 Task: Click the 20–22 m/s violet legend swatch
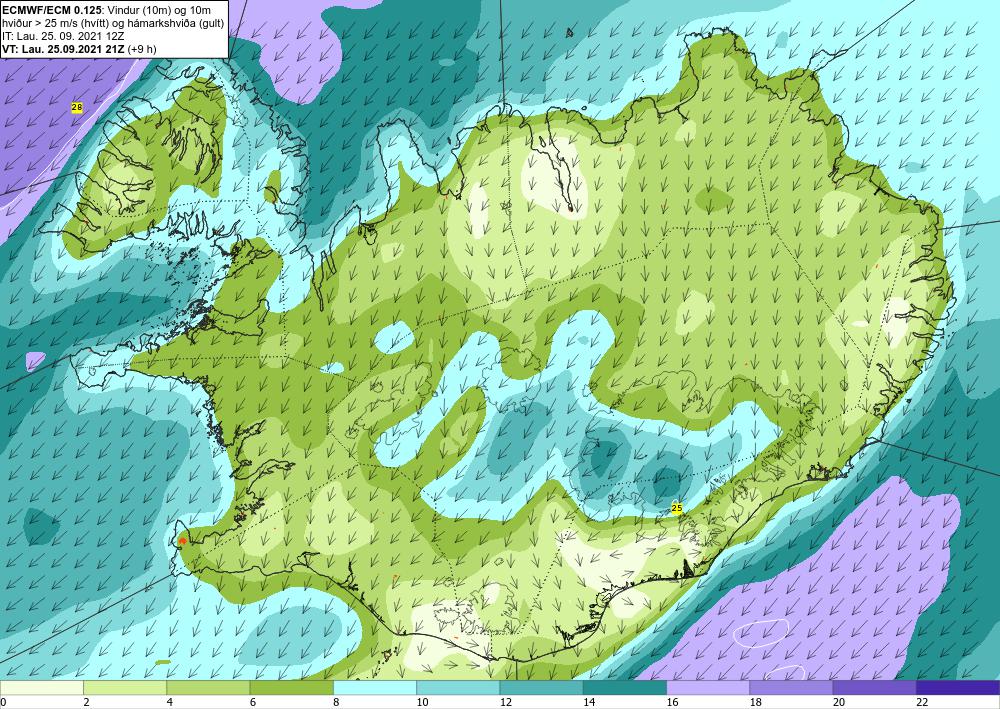tap(875, 688)
